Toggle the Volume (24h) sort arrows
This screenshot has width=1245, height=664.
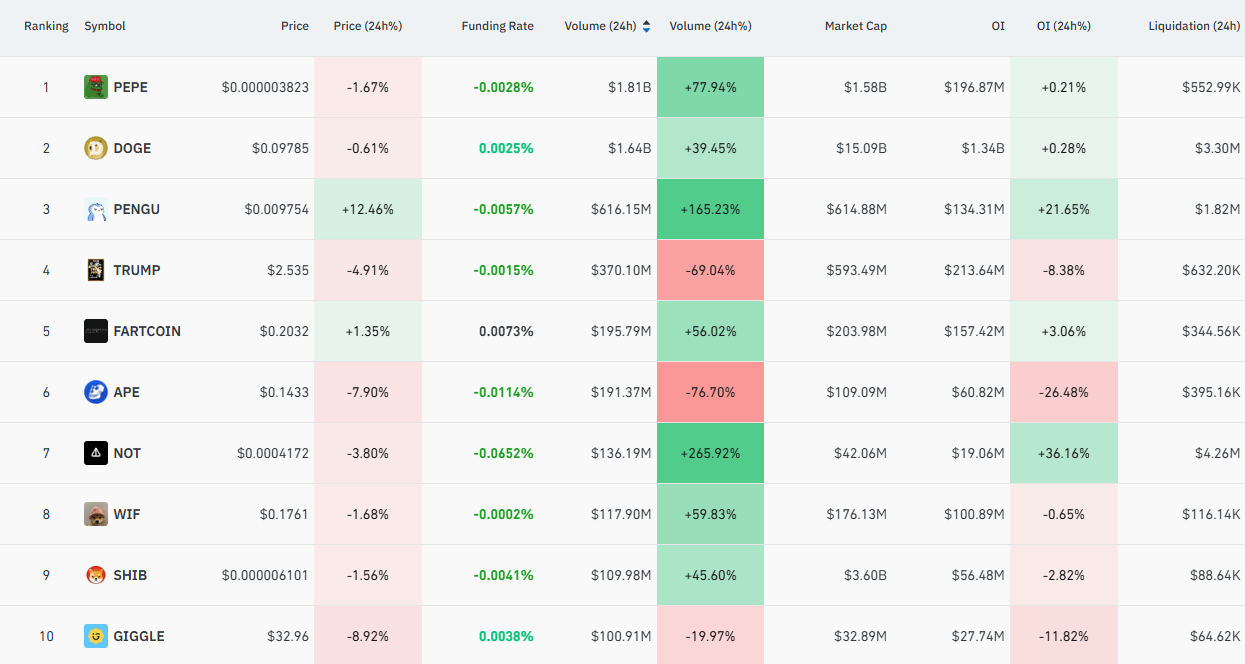click(x=646, y=26)
